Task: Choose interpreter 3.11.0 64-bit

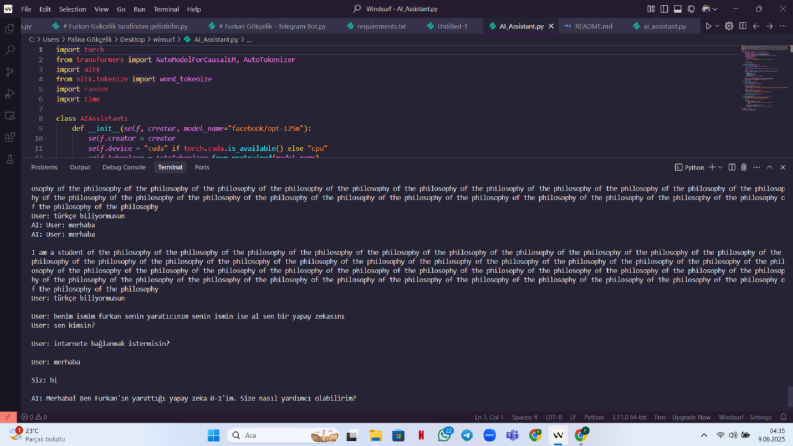Action: [629, 417]
